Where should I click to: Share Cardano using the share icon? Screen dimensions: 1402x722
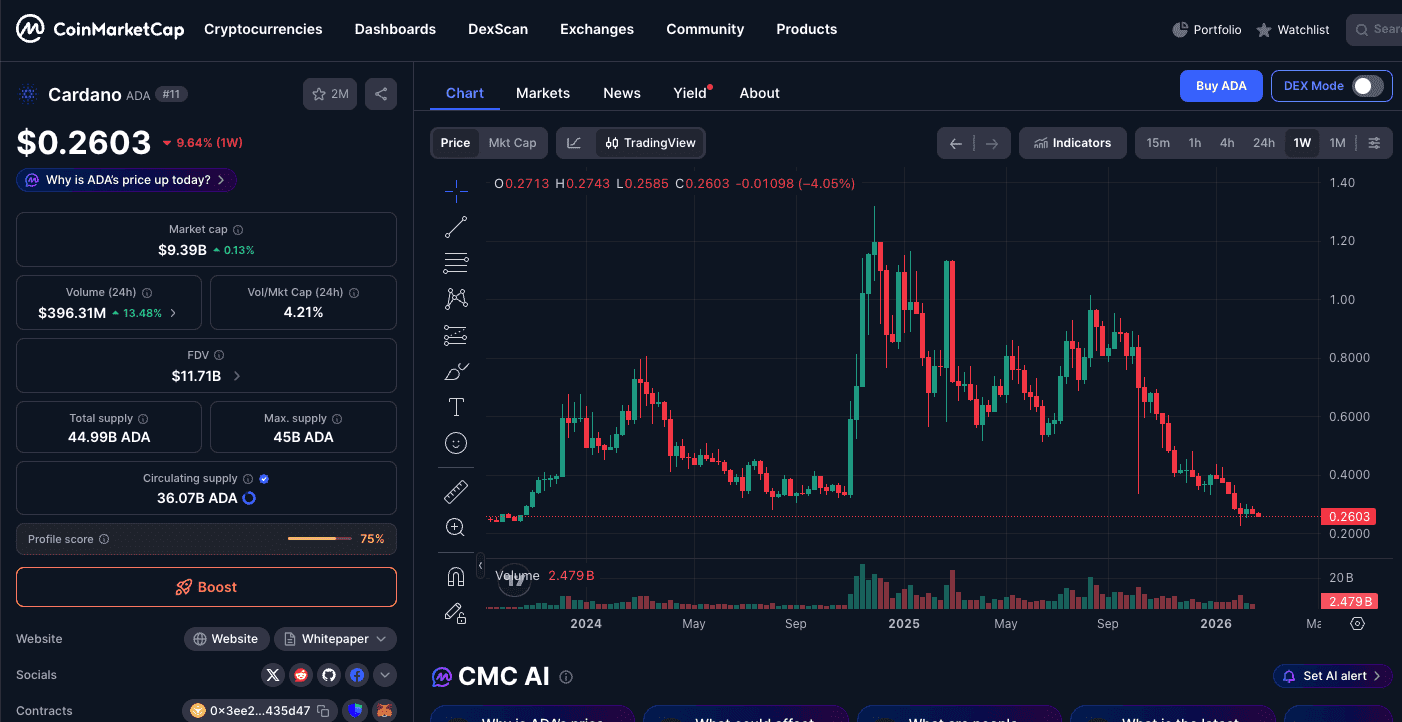[x=381, y=94]
